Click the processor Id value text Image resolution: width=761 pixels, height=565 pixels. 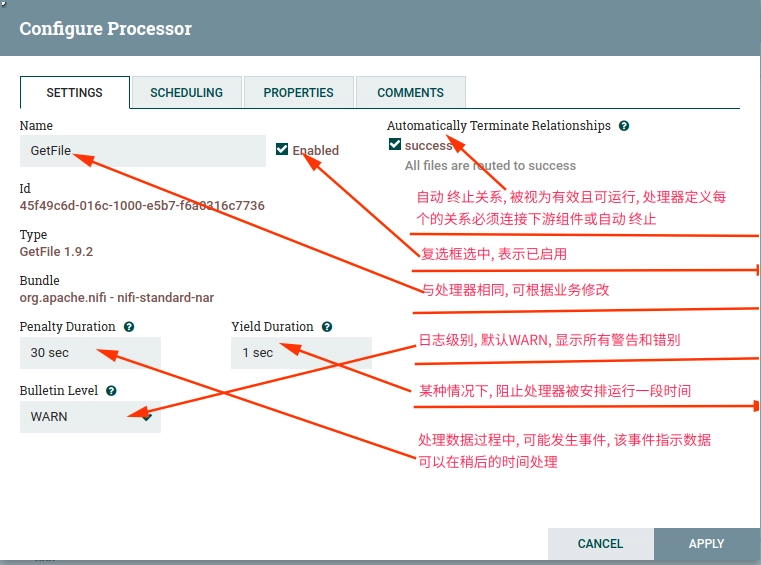pos(142,205)
